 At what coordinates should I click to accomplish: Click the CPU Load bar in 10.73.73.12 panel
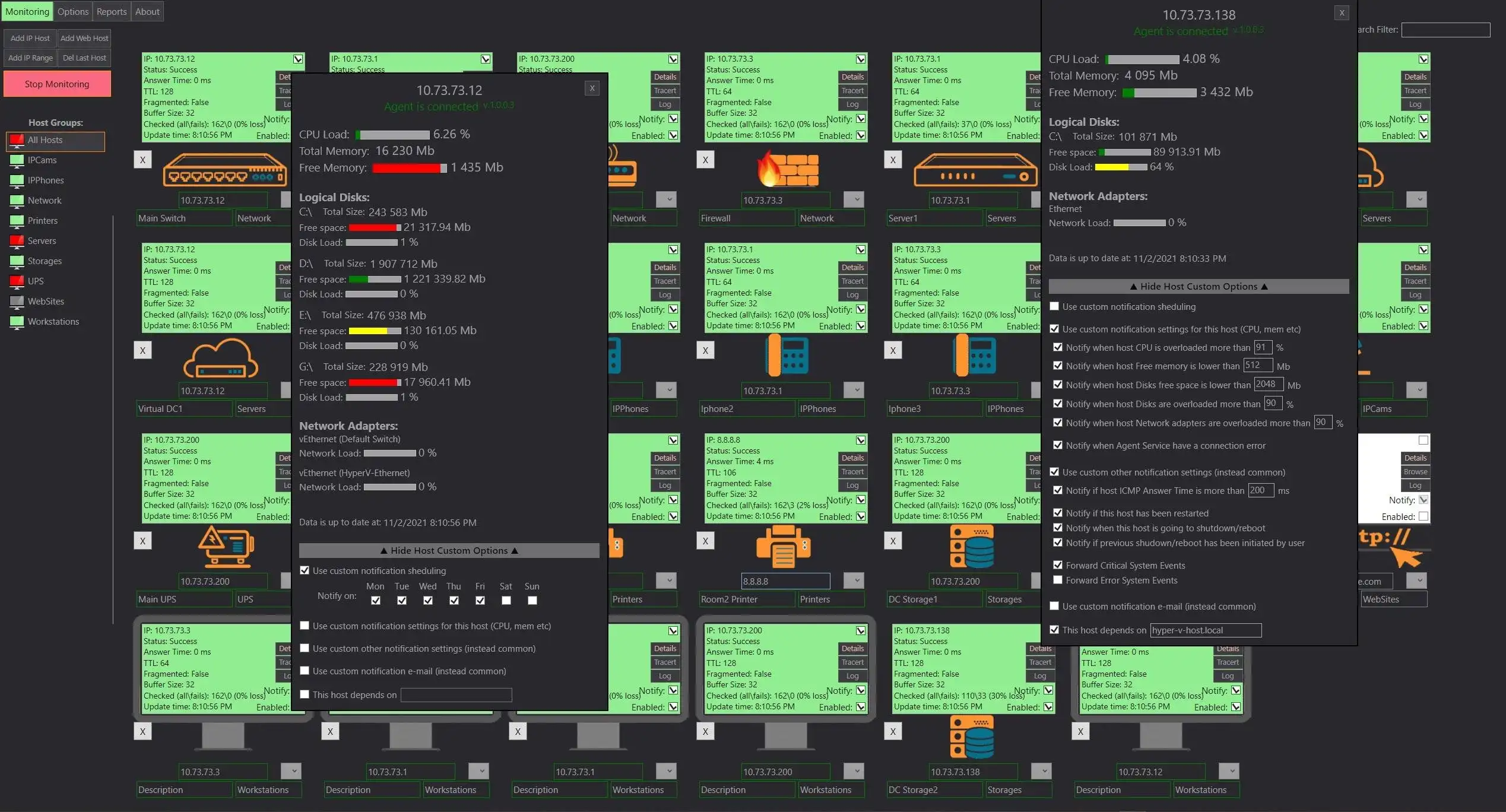click(392, 135)
